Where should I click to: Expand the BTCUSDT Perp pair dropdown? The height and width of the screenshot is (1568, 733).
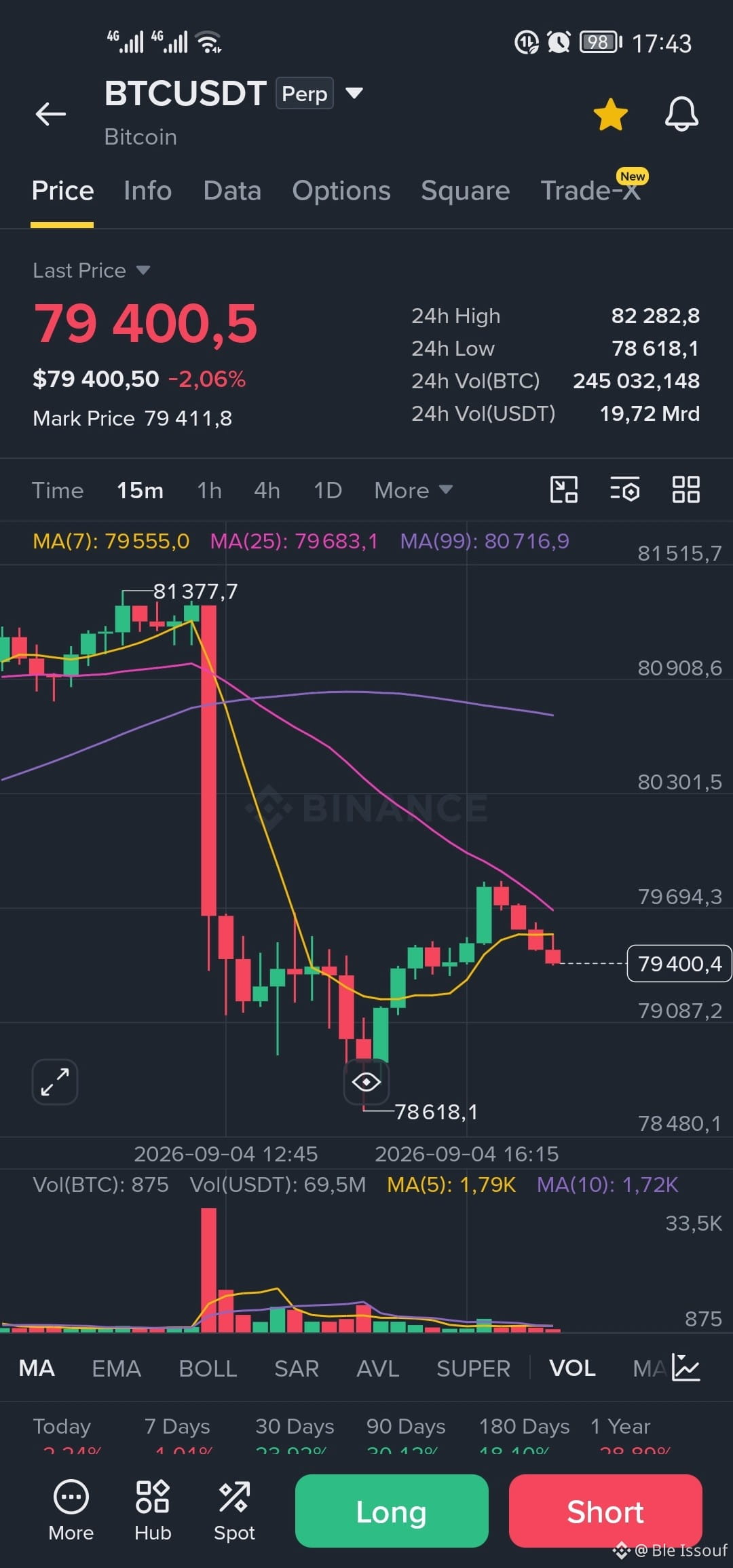(x=354, y=92)
